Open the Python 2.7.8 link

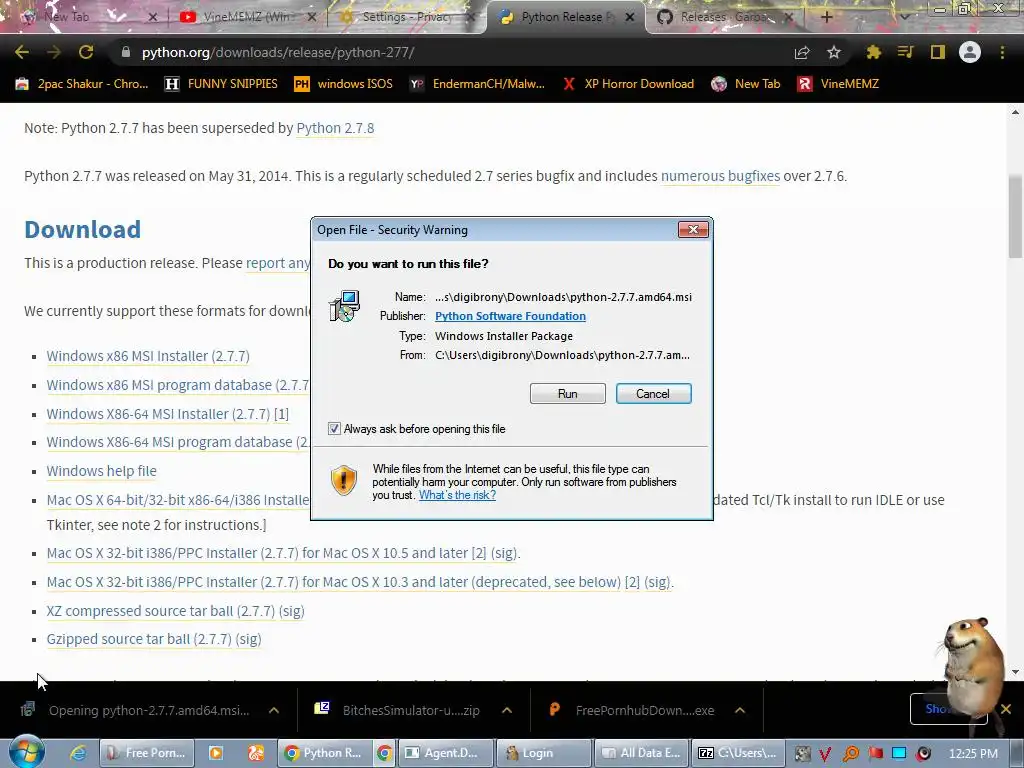pyautogui.click(x=335, y=128)
